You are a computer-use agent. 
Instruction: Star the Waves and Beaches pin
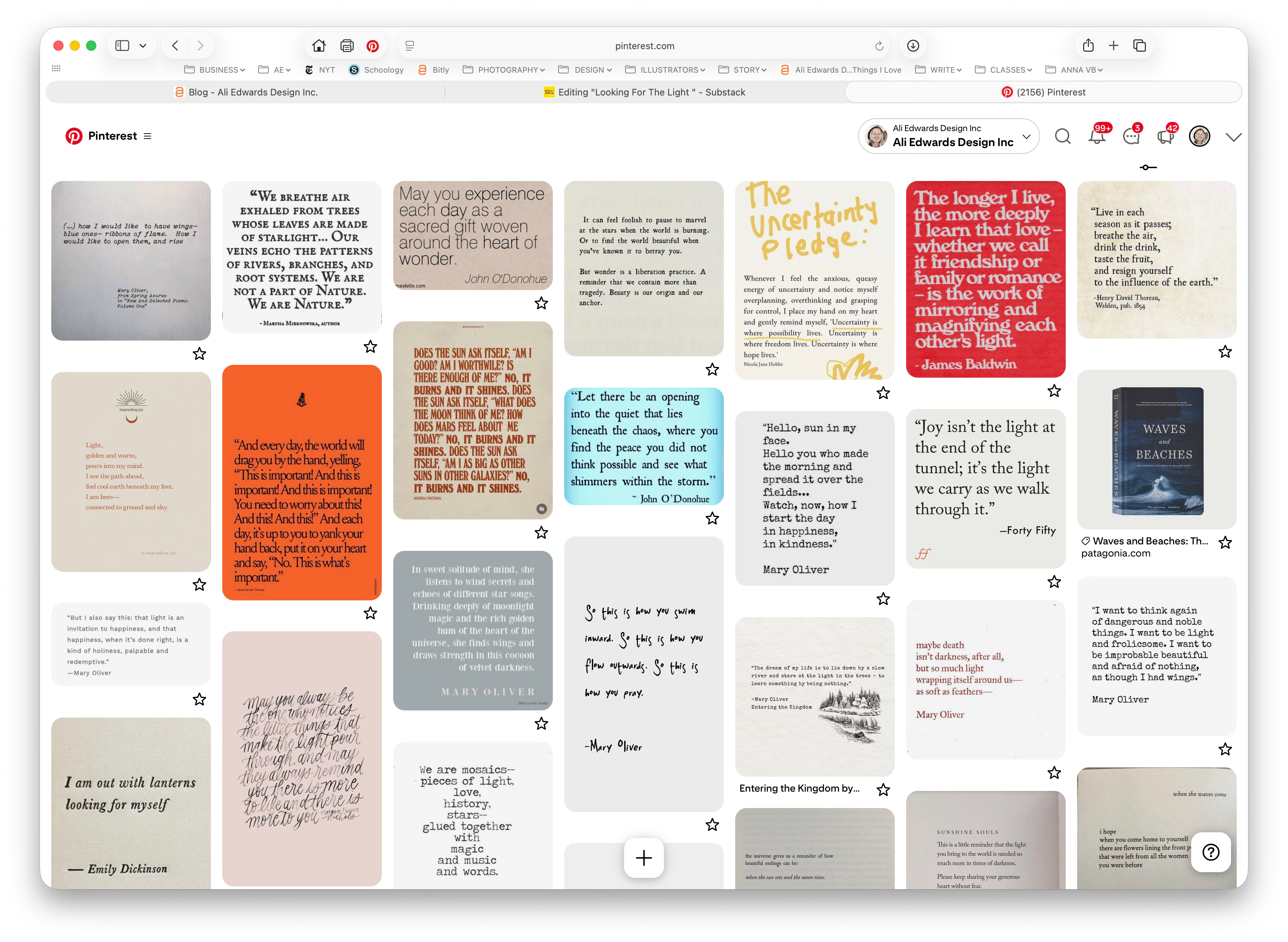[x=1225, y=542]
